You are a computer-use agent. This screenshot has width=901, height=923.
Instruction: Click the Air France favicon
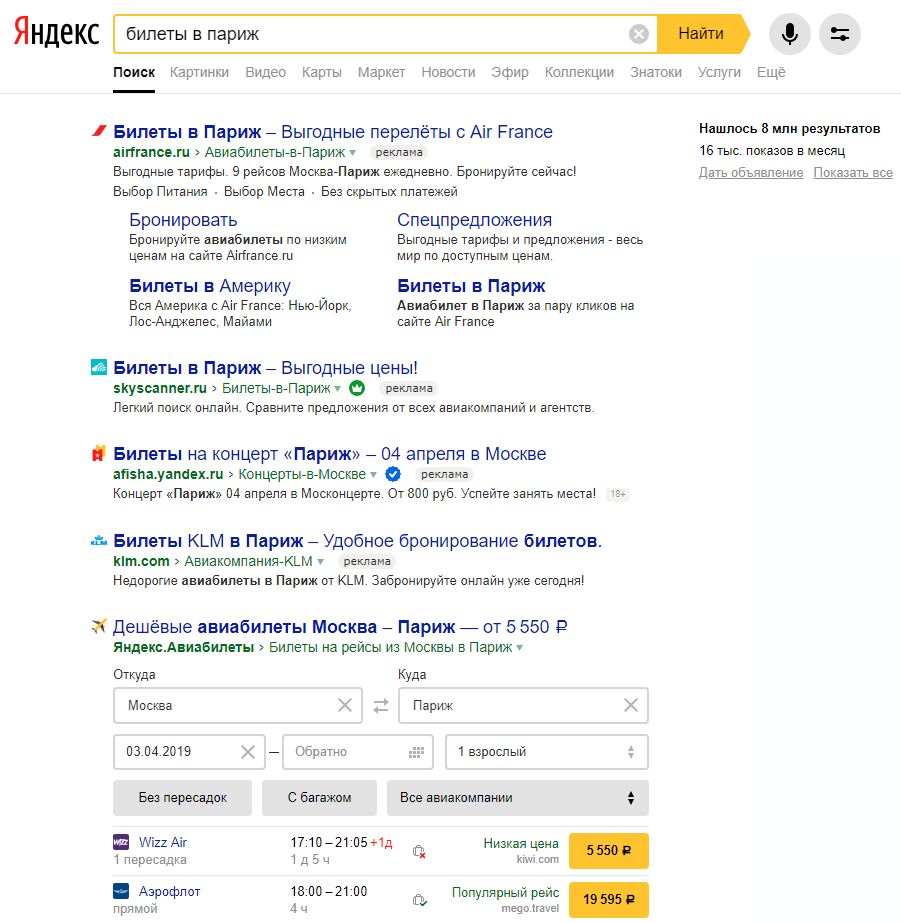coord(99,131)
